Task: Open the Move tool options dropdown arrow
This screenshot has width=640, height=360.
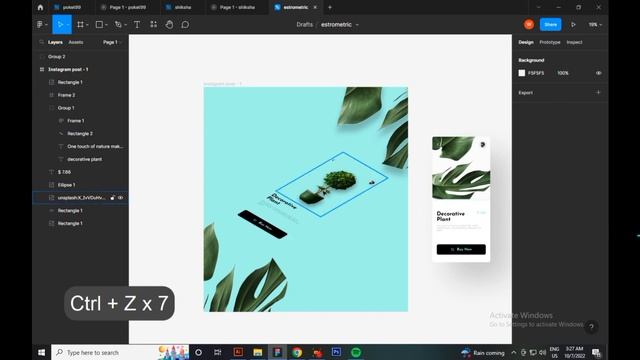Action: pos(68,25)
